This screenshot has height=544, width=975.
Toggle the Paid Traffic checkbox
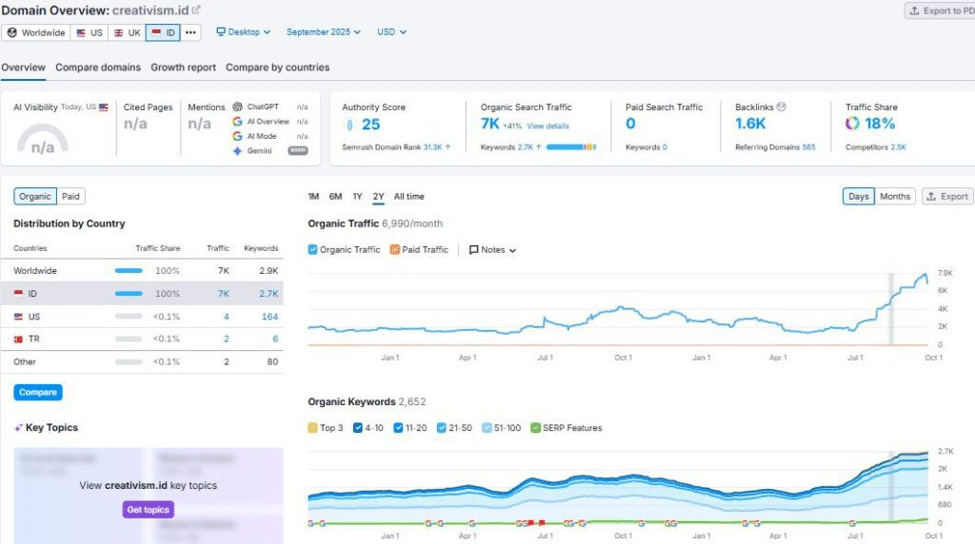pos(394,250)
